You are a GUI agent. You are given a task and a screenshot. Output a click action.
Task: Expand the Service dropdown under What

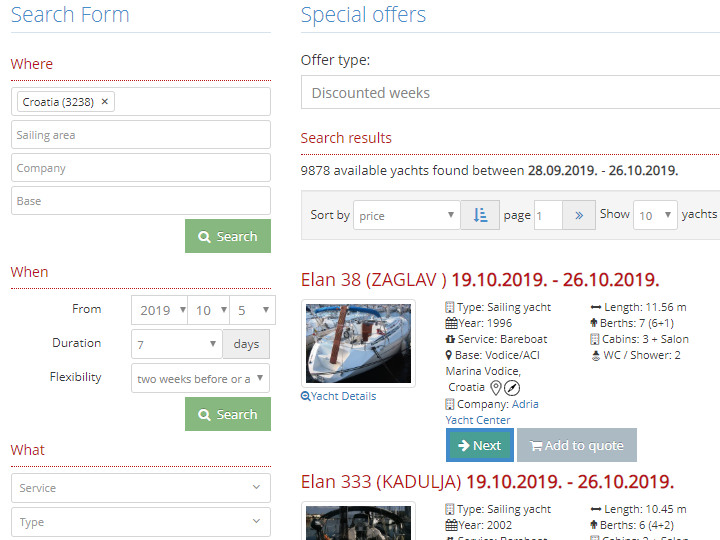click(141, 488)
